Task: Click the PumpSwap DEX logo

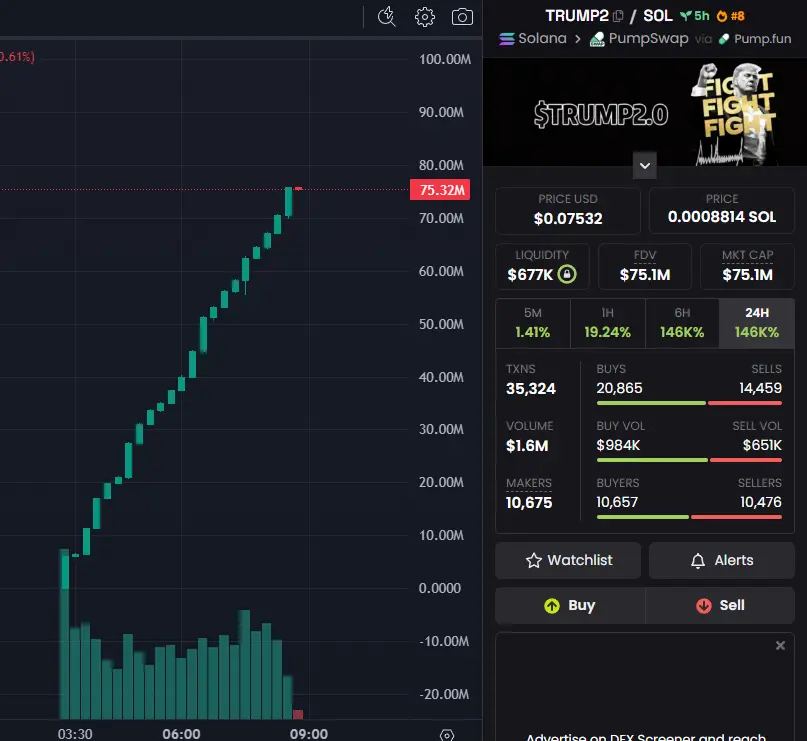Action: (x=597, y=39)
